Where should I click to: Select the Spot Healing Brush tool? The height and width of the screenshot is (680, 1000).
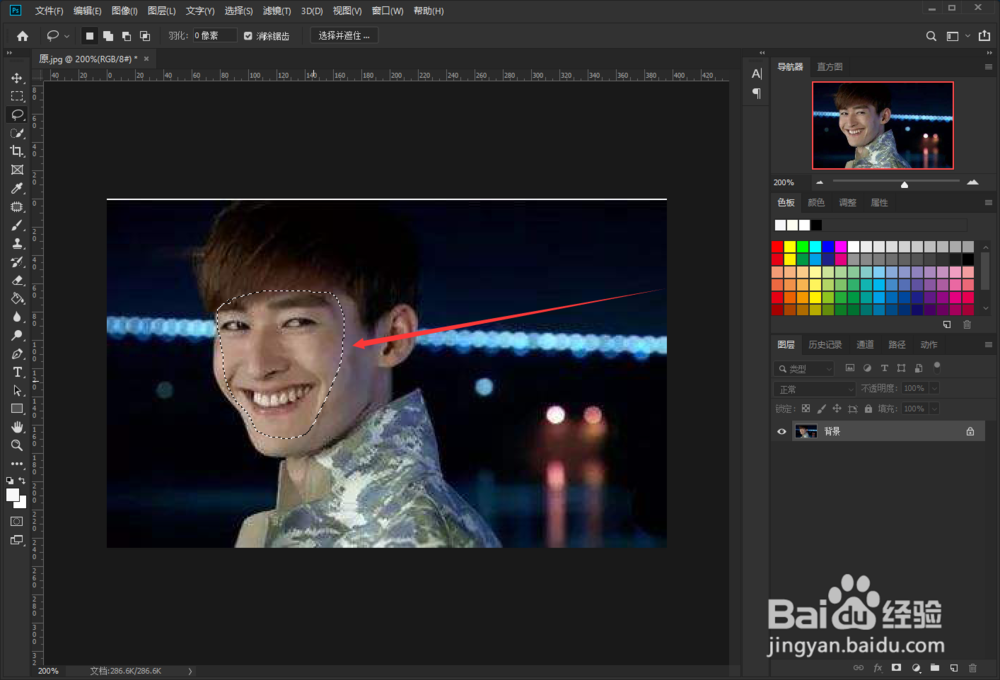17,207
